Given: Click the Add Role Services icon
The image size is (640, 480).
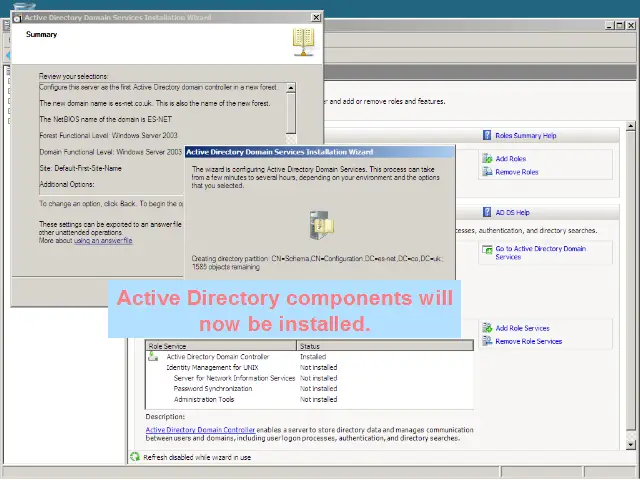Looking at the screenshot, I should 487,328.
